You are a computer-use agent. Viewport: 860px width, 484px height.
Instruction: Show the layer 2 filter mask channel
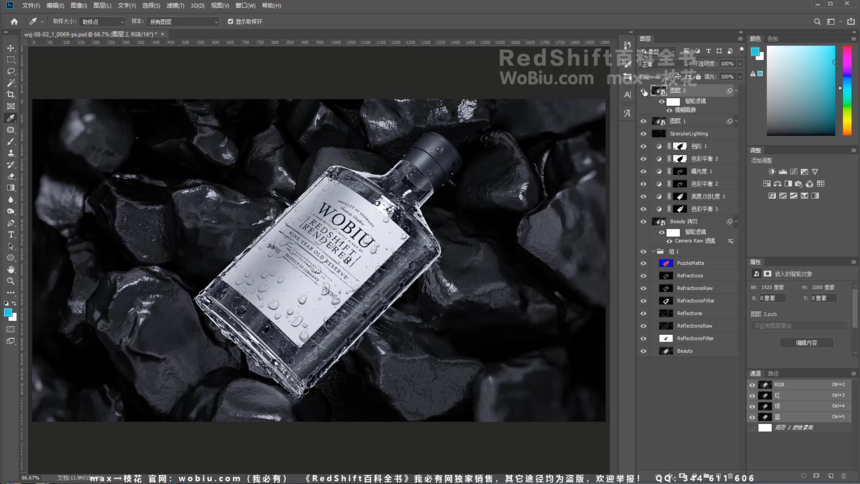[752, 427]
